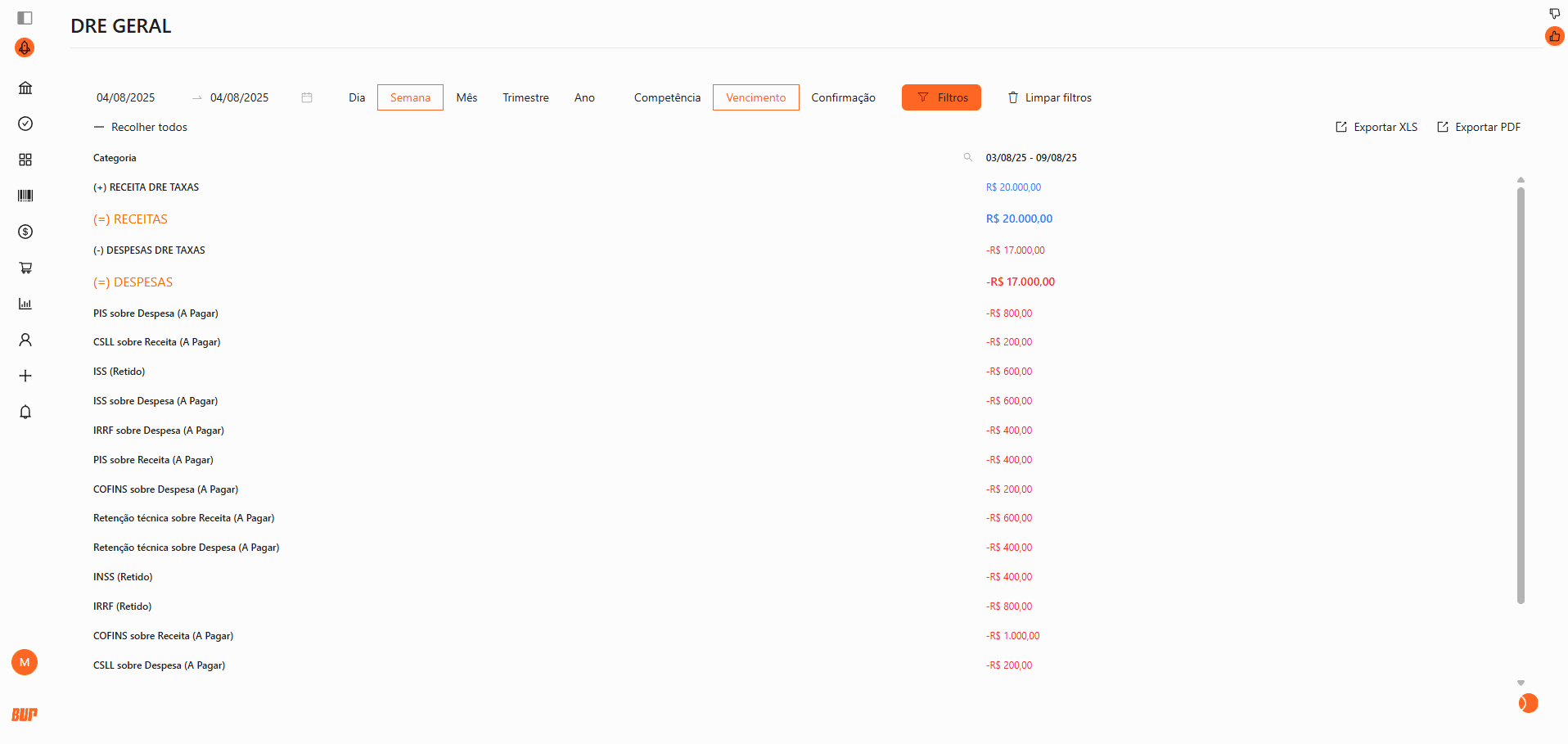Viewport: 1568px width, 744px height.
Task: Click the 03/08/25 - 09/08/25 column header
Action: 1031,158
